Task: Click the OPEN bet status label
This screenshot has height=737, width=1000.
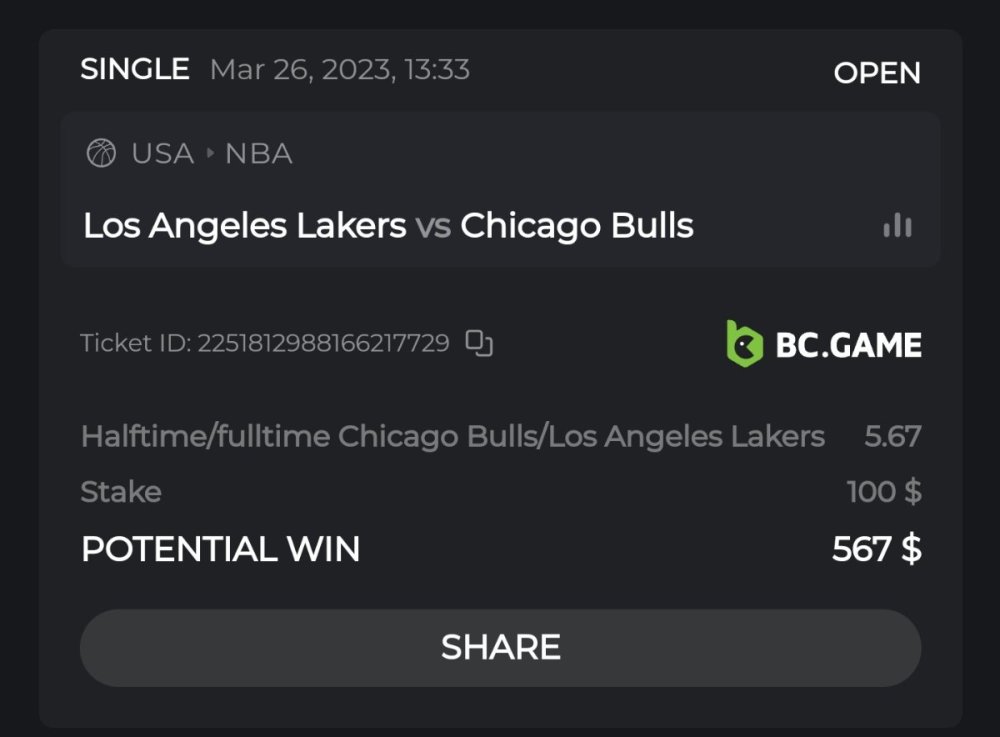Action: (877, 73)
